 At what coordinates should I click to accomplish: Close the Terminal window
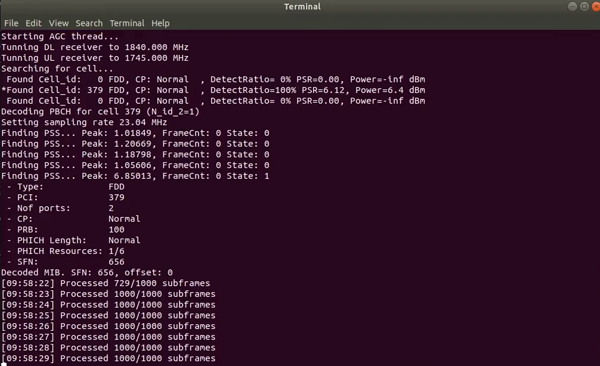point(596,7)
